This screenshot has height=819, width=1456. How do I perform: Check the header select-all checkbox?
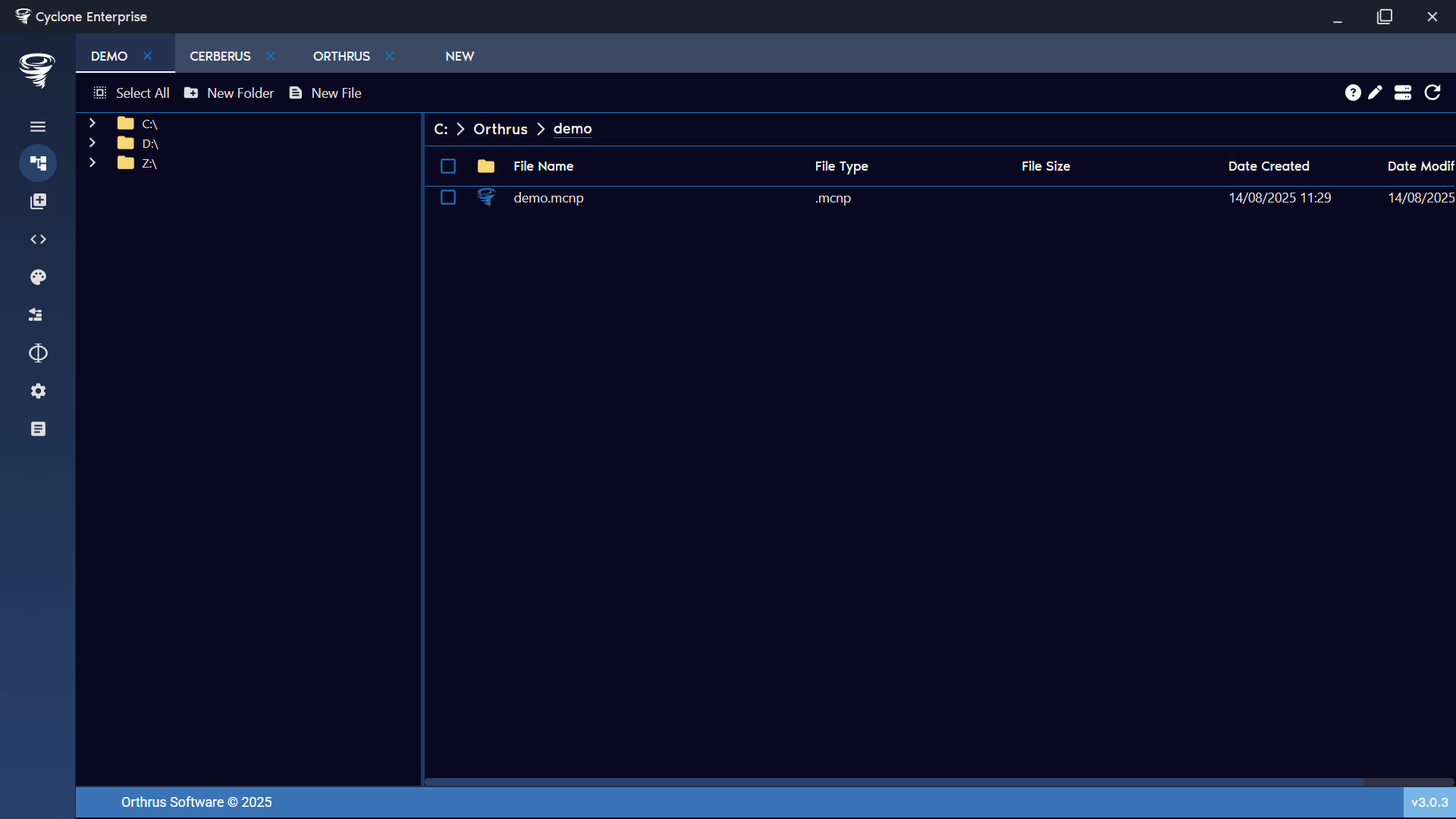tap(448, 166)
